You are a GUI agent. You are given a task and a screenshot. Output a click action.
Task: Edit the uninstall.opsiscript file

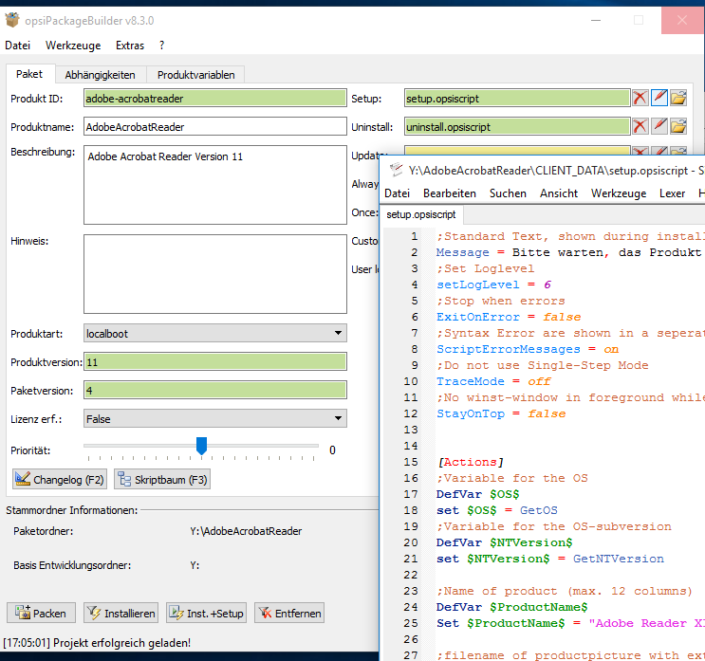659,126
